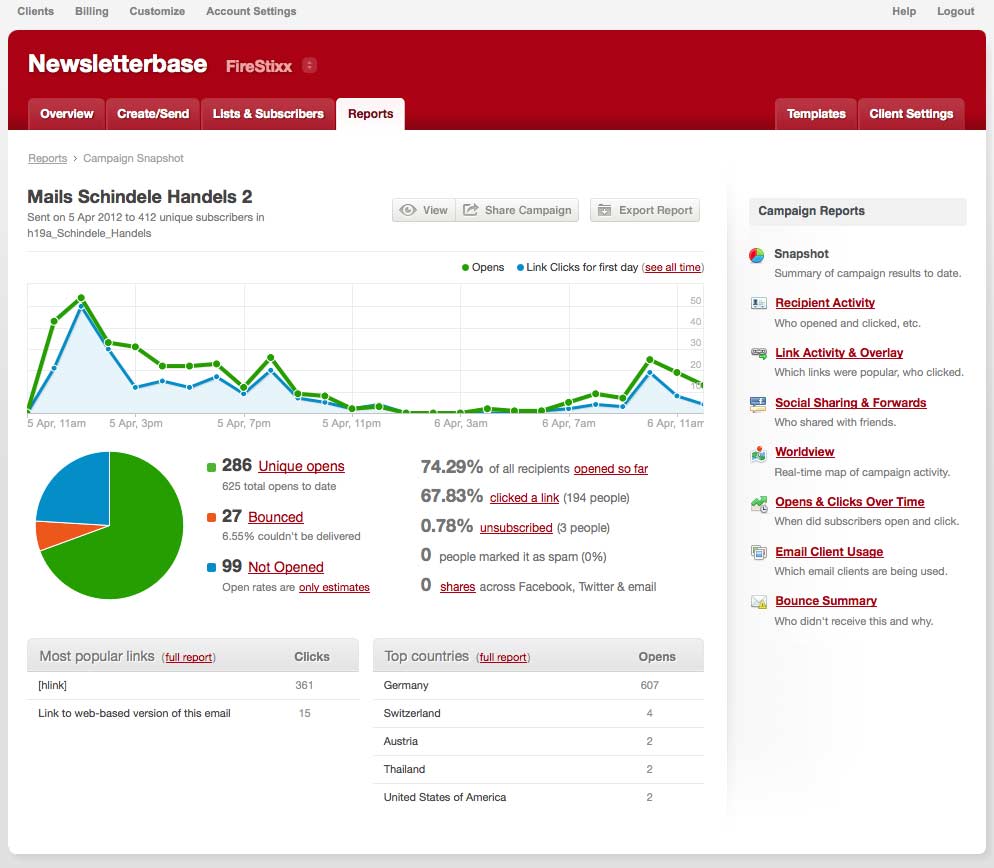Open the Create/Send tab
The width and height of the screenshot is (994, 868).
(153, 114)
